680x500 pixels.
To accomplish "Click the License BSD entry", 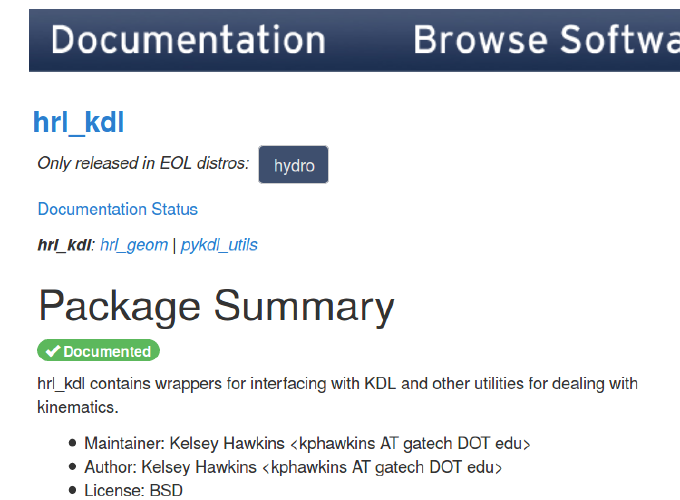I will coord(133,490).
